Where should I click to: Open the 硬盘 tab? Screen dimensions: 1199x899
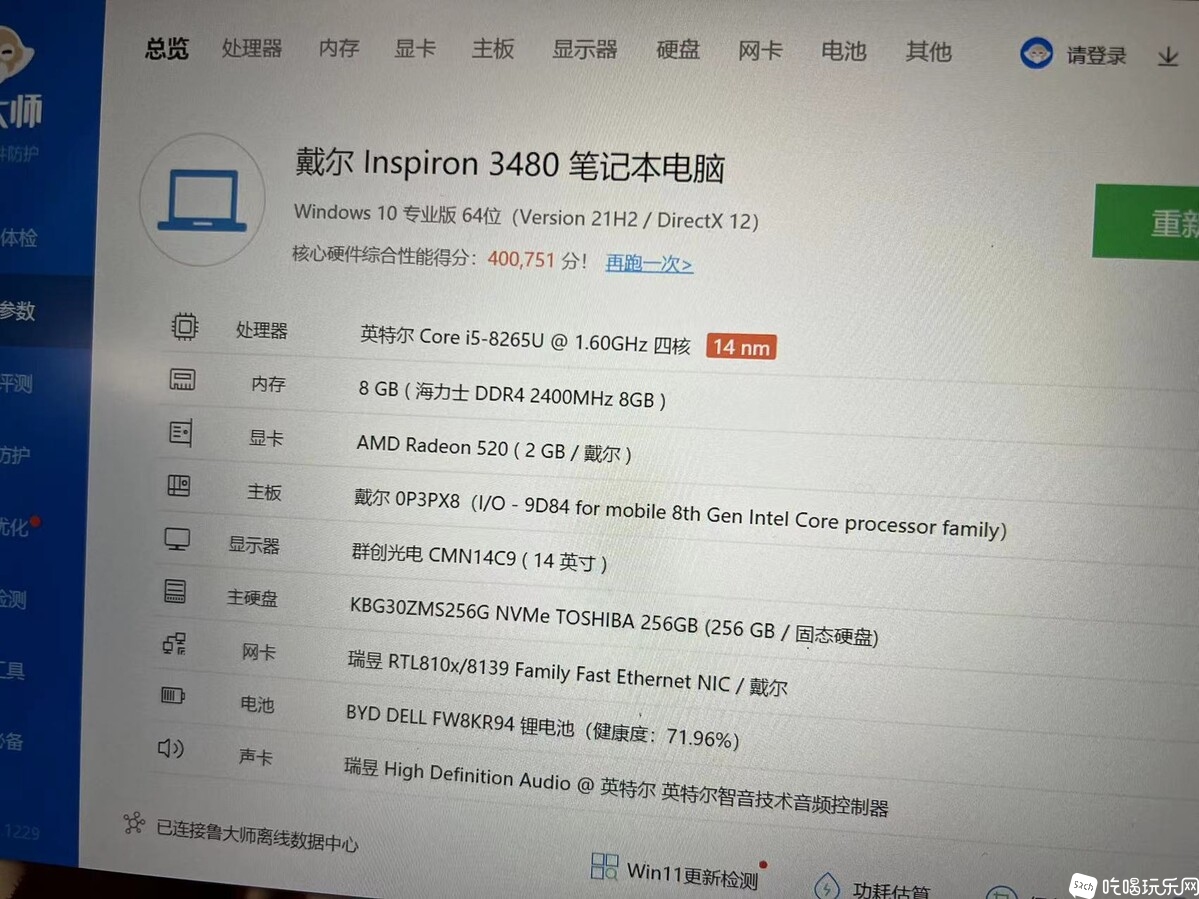[677, 50]
